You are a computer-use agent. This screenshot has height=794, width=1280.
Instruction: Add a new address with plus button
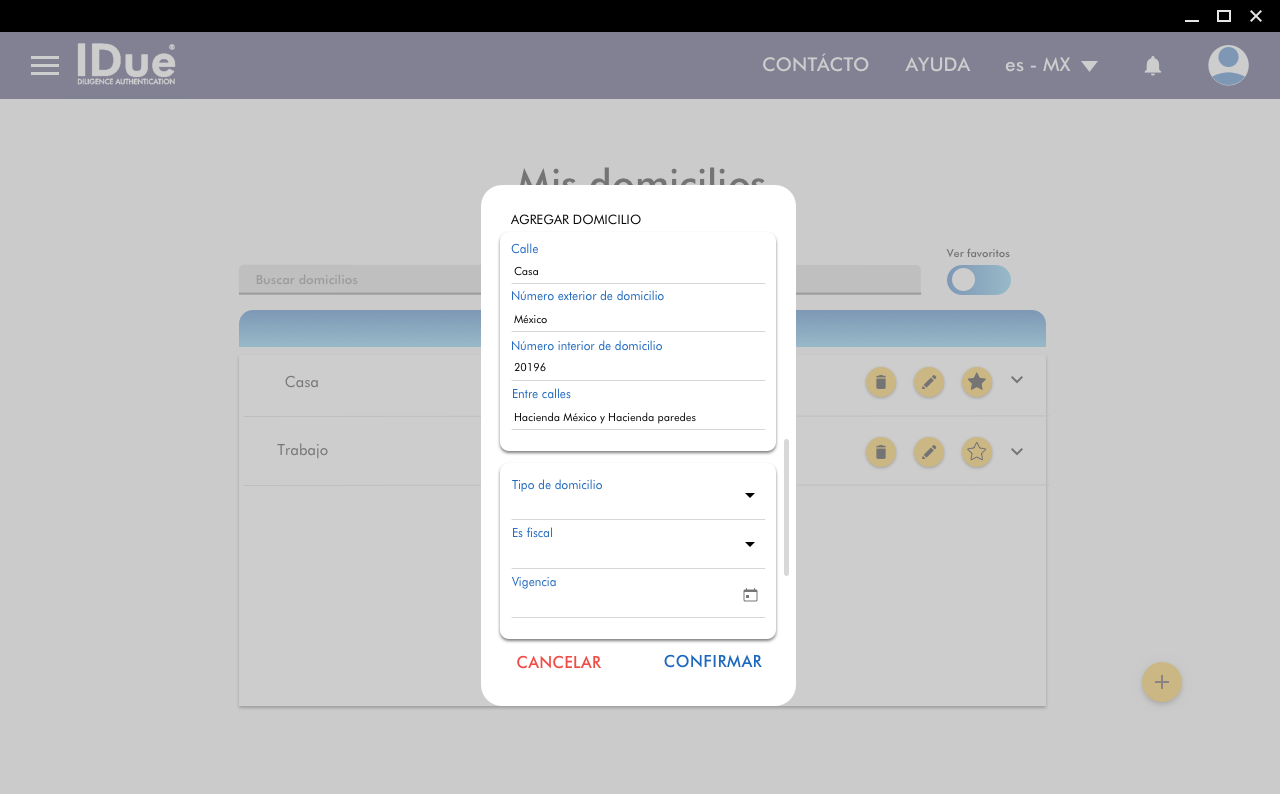pyautogui.click(x=1162, y=682)
